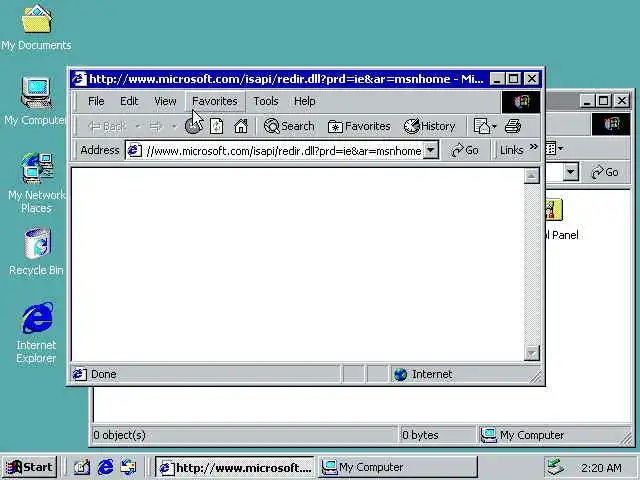The height and width of the screenshot is (480, 640).
Task: Click the 2:20 AM clock
Action: pyautogui.click(x=601, y=468)
